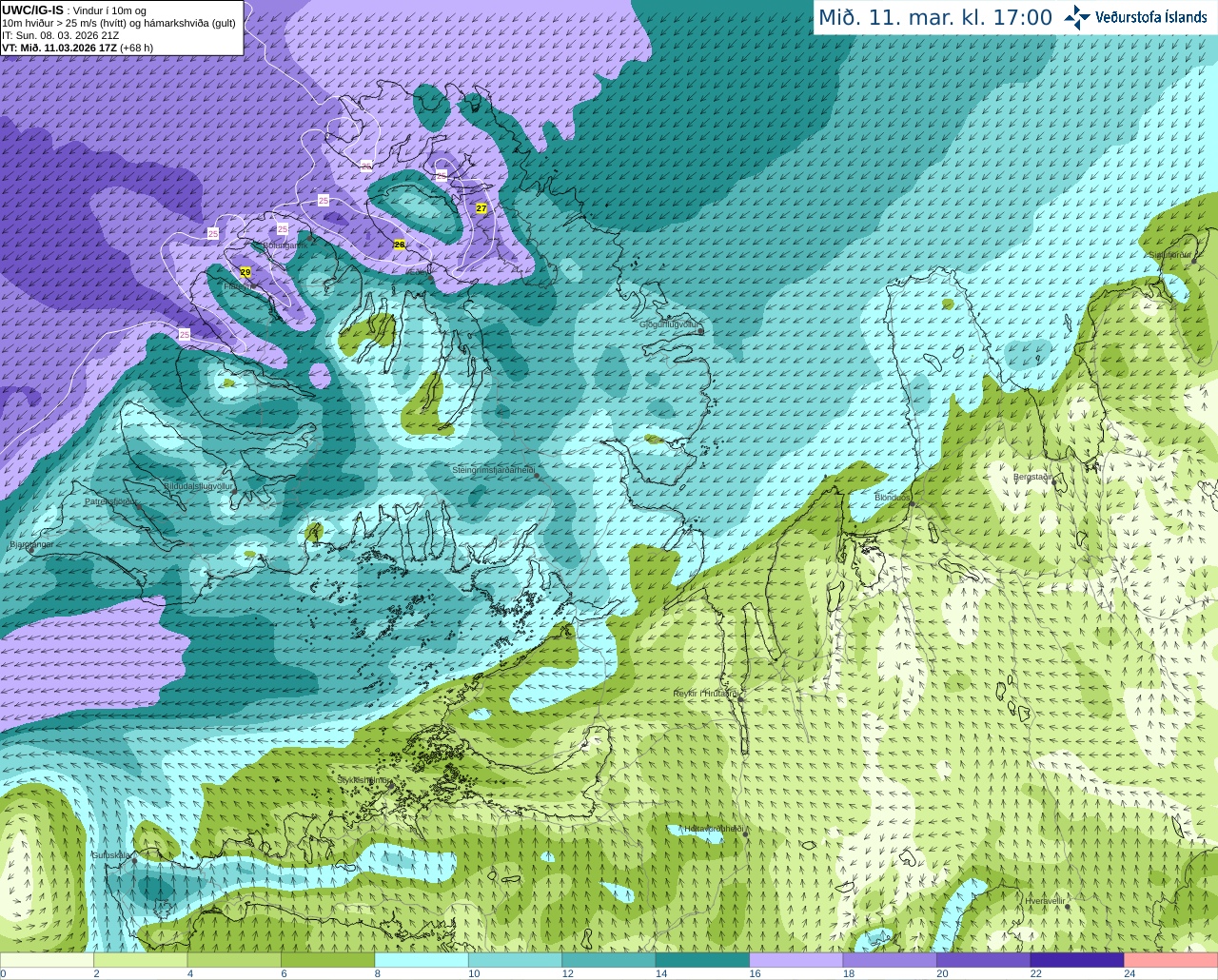Image resolution: width=1218 pixels, height=980 pixels.
Task: Select the 2–4 m/s legend color
Action: [141, 960]
